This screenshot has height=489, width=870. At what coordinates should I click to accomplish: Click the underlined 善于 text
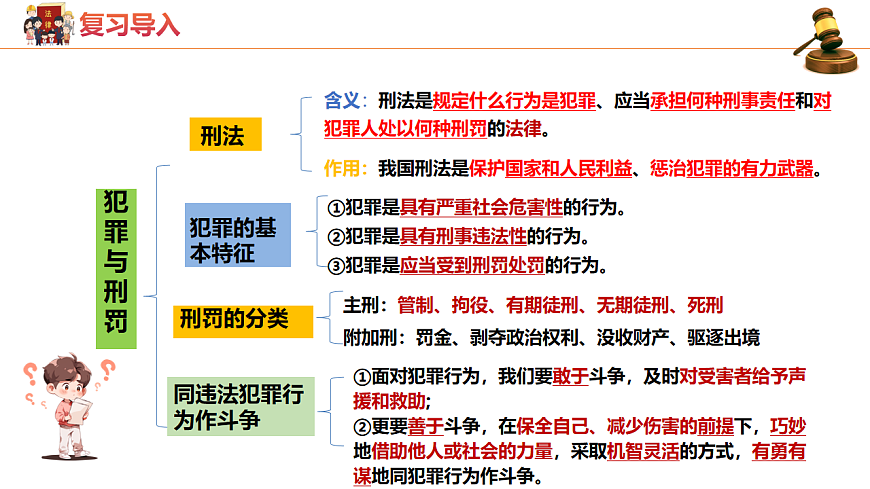click(426, 426)
